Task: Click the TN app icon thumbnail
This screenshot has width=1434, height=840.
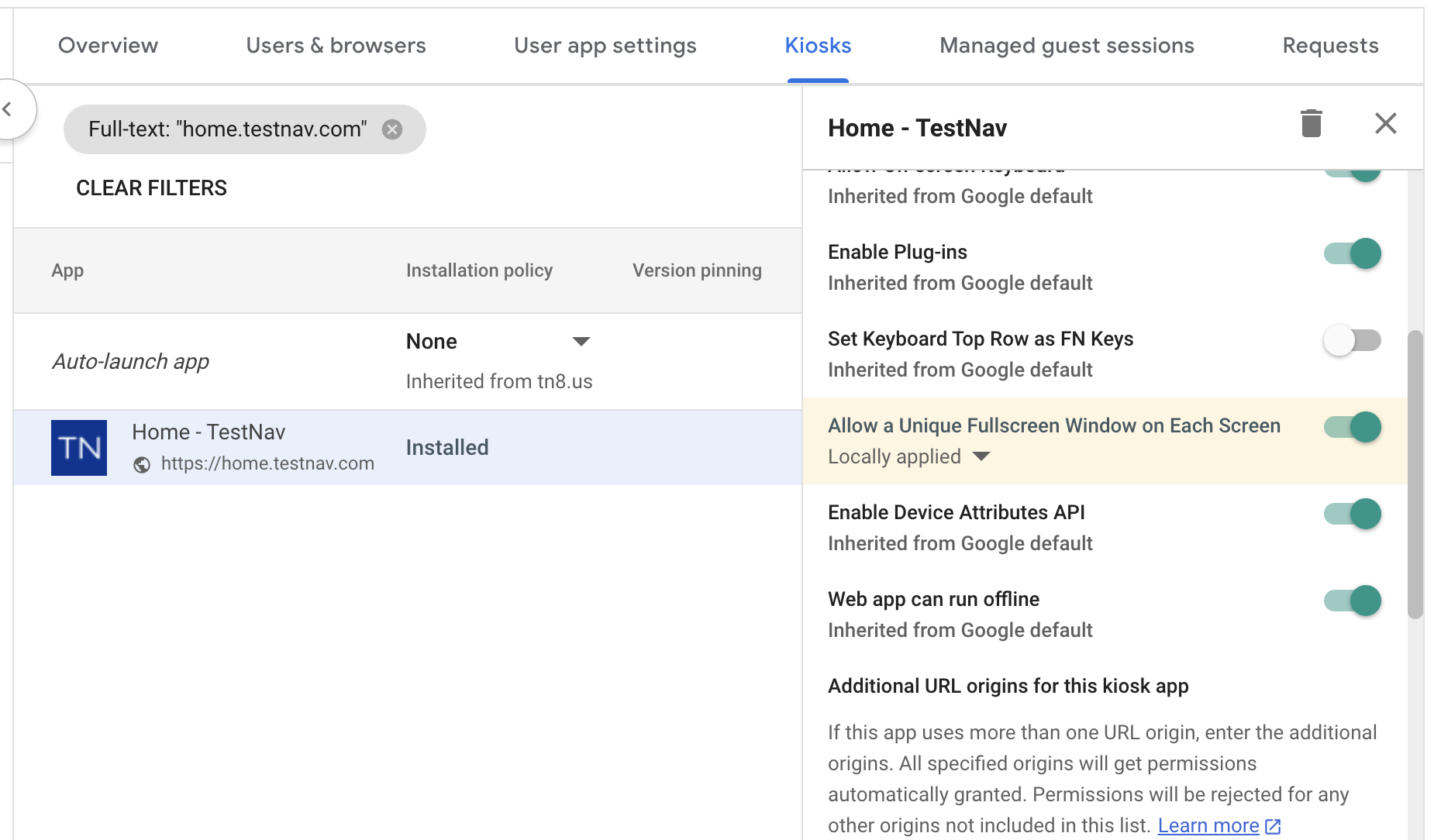Action: tap(78, 448)
